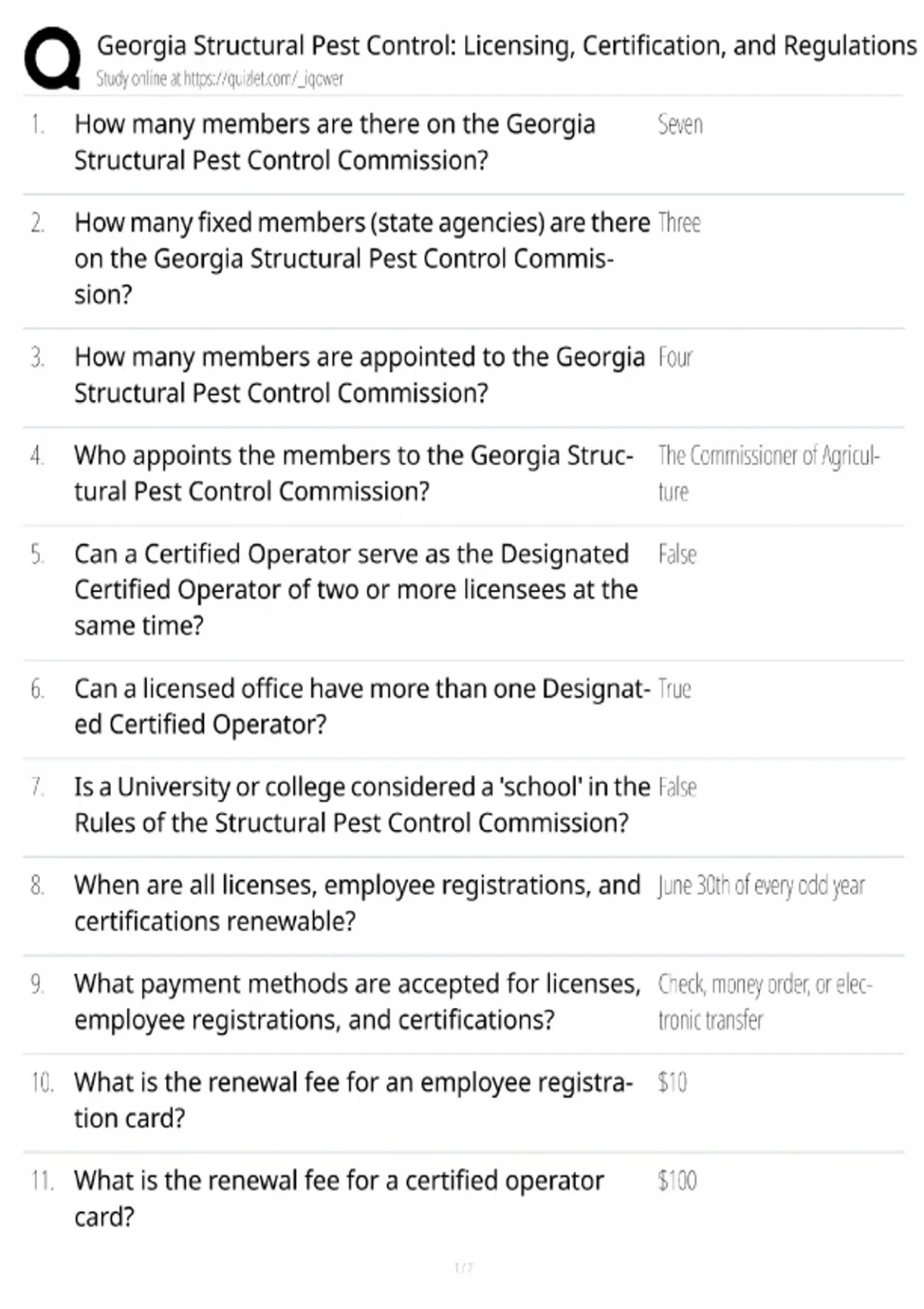This screenshot has height=1309, width=924.
Task: Select question 7 about University or college
Action: coord(362,805)
